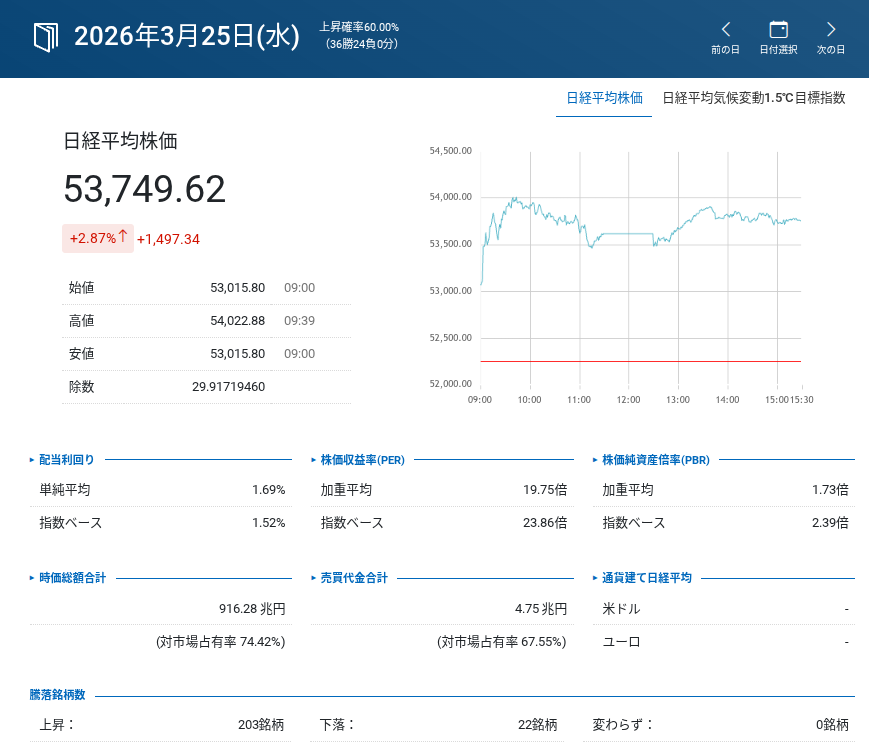The width and height of the screenshot is (869, 746).
Task: Switch to the 日経平均株価 tab
Action: [x=604, y=98]
